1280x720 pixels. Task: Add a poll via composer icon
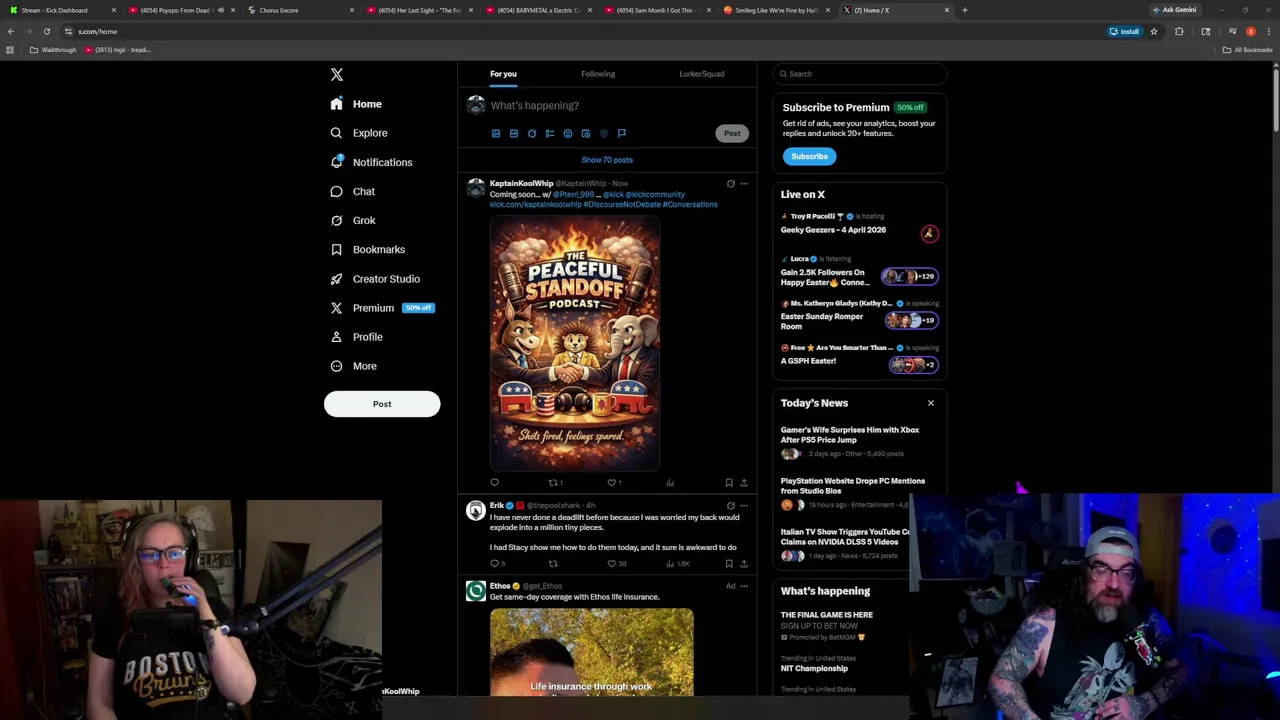[x=550, y=133]
